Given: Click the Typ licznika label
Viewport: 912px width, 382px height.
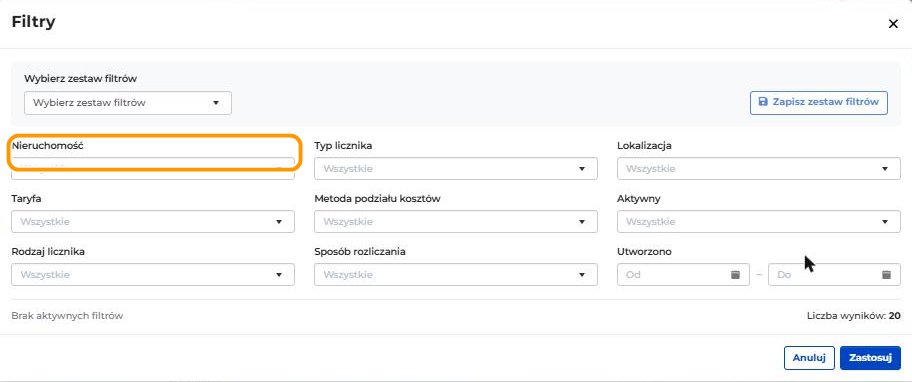Looking at the screenshot, I should [x=343, y=146].
